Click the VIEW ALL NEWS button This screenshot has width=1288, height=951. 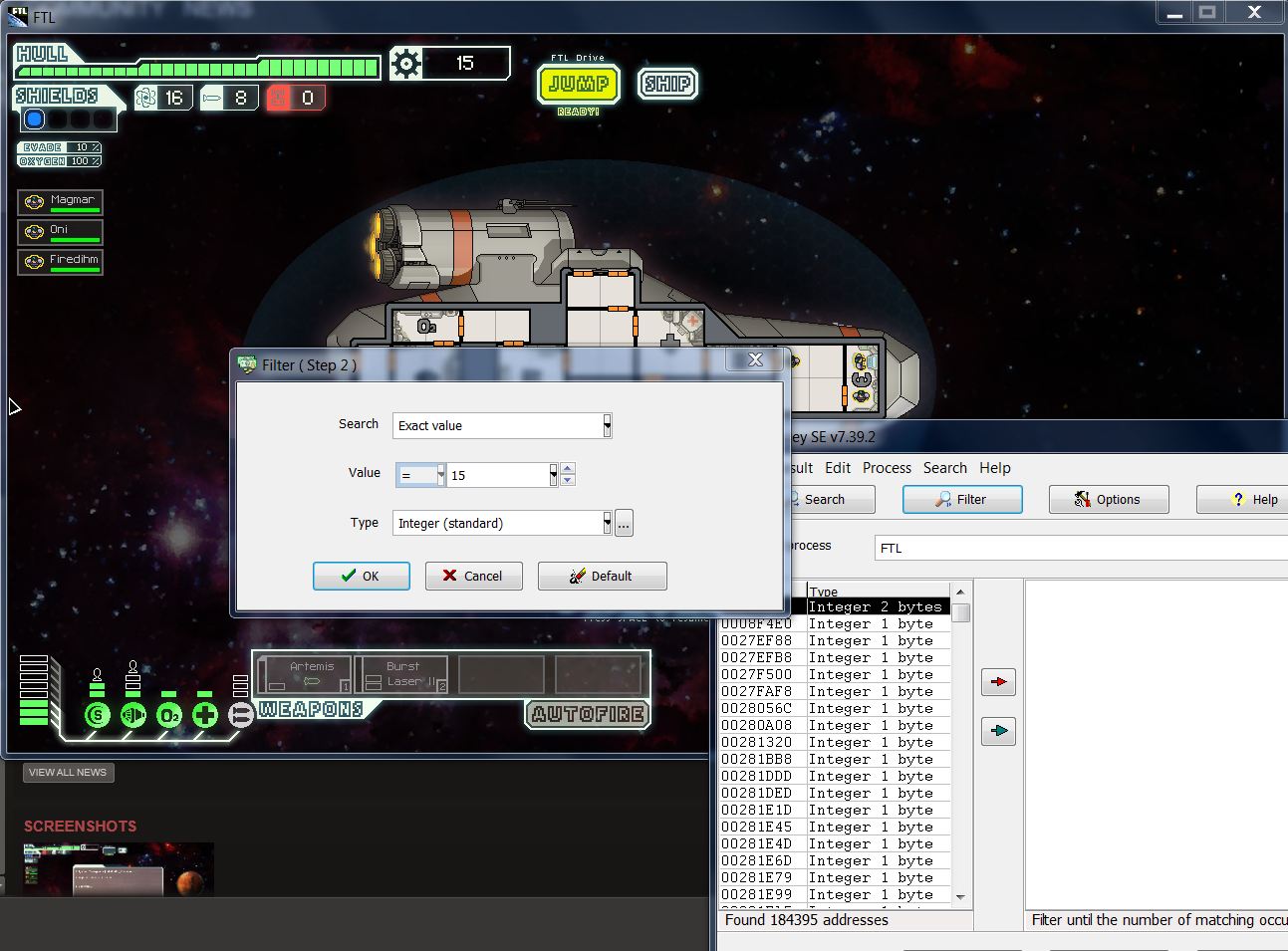pyautogui.click(x=68, y=773)
